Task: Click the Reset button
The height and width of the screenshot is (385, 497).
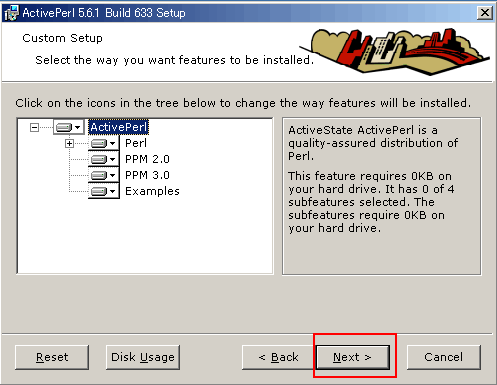Action: point(52,357)
